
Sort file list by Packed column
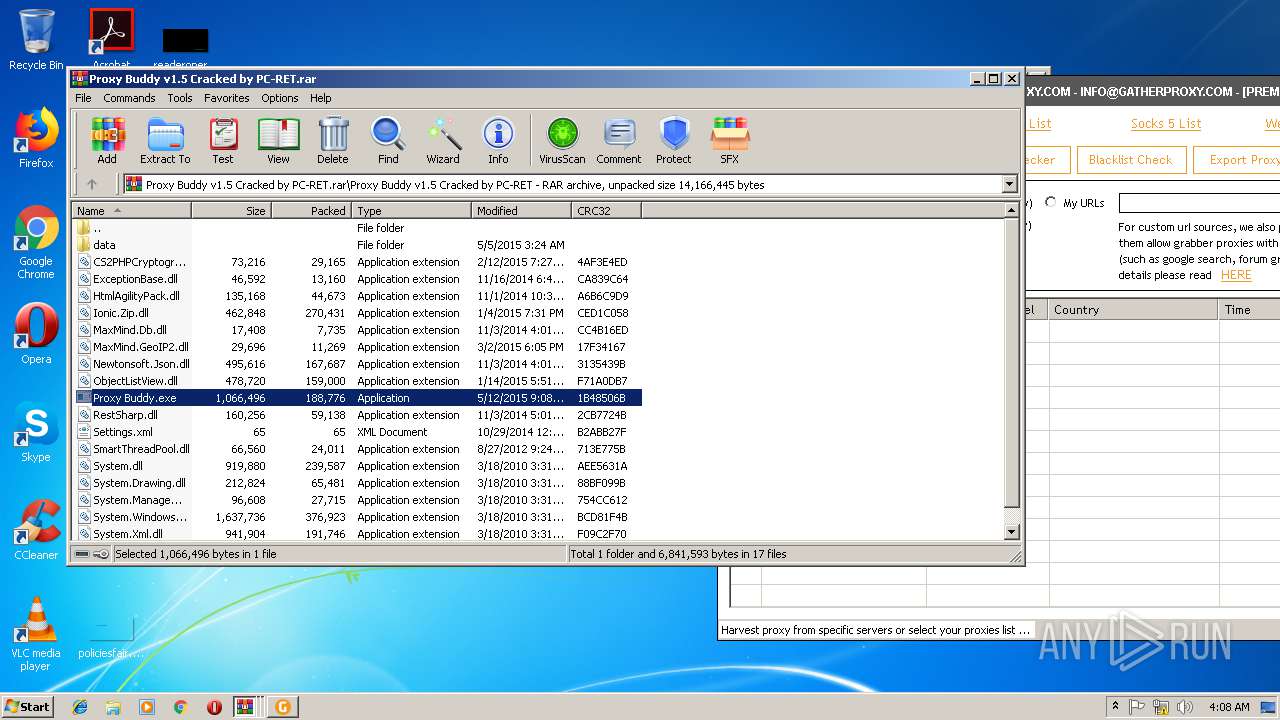(311, 211)
